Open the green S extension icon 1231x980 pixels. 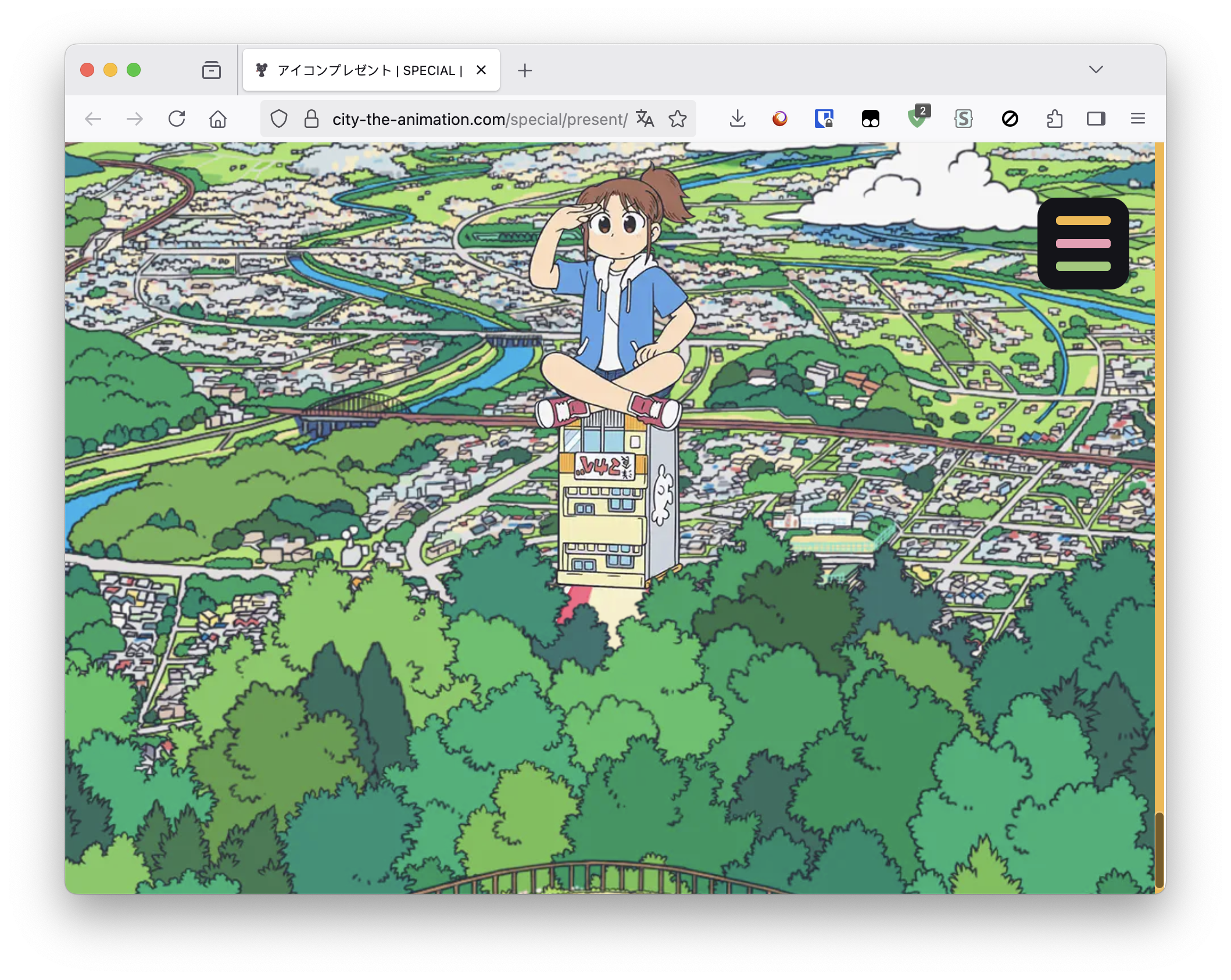(964, 119)
